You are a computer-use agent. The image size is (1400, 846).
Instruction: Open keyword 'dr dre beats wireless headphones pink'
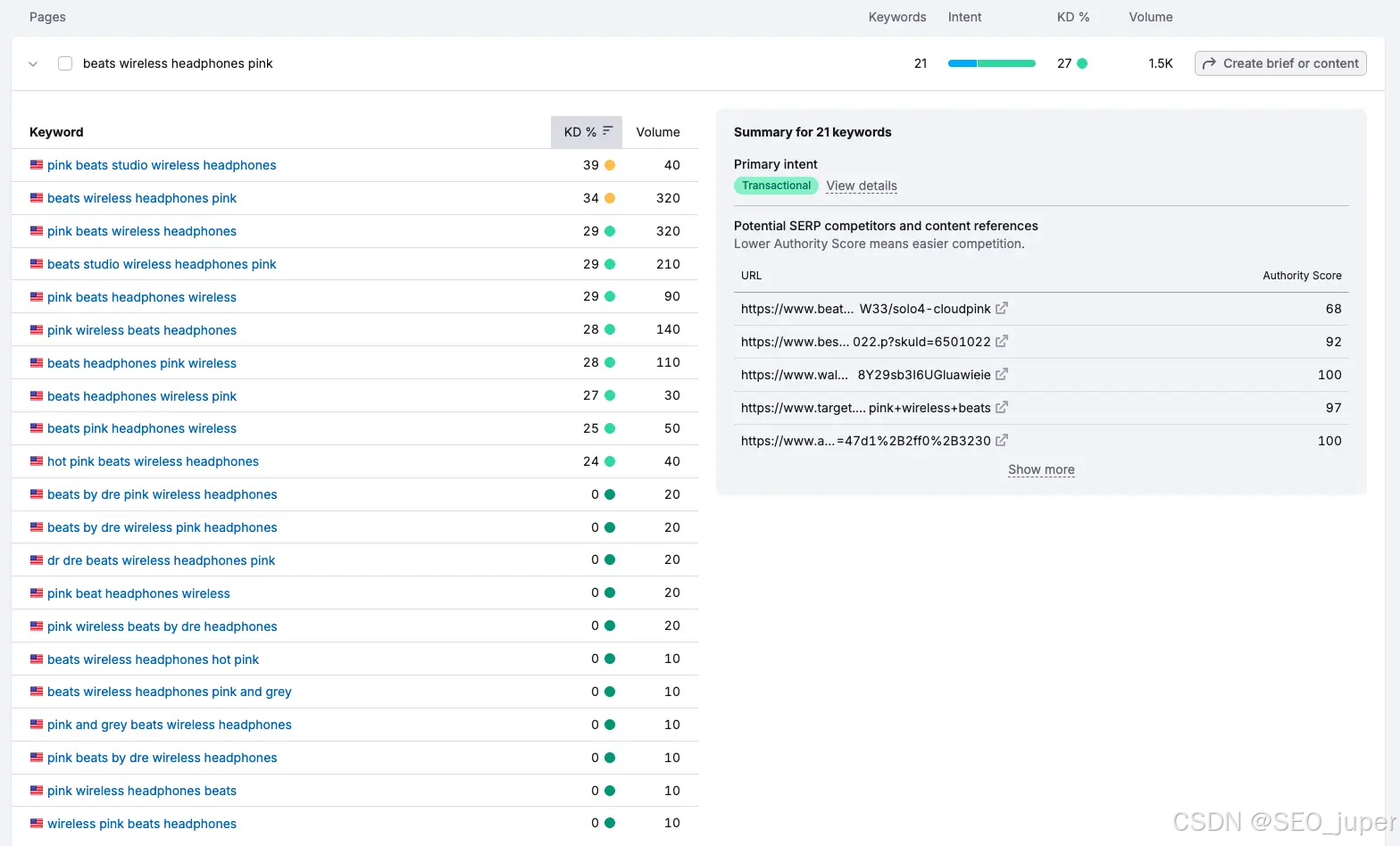tap(161, 560)
